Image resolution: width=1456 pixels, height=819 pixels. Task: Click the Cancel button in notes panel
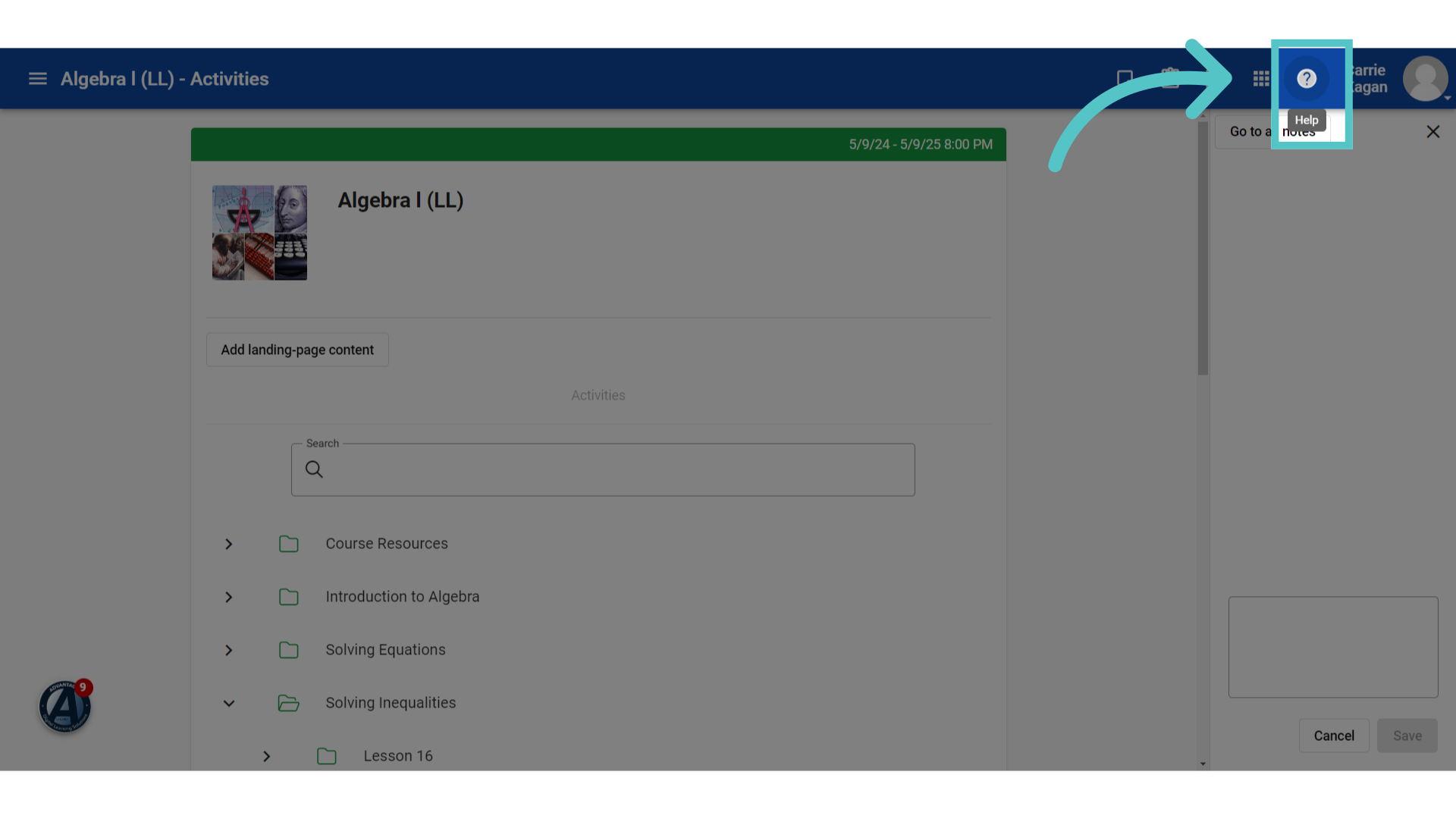1334,736
